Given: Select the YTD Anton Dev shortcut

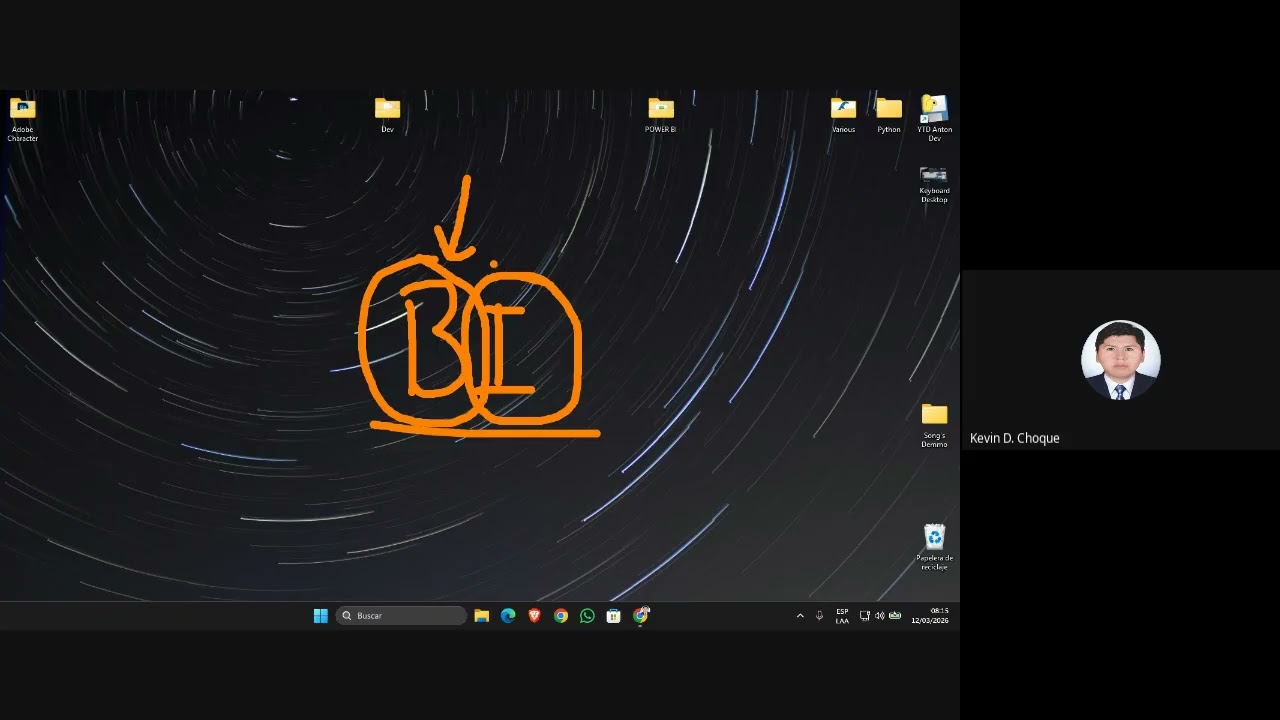Looking at the screenshot, I should [934, 119].
